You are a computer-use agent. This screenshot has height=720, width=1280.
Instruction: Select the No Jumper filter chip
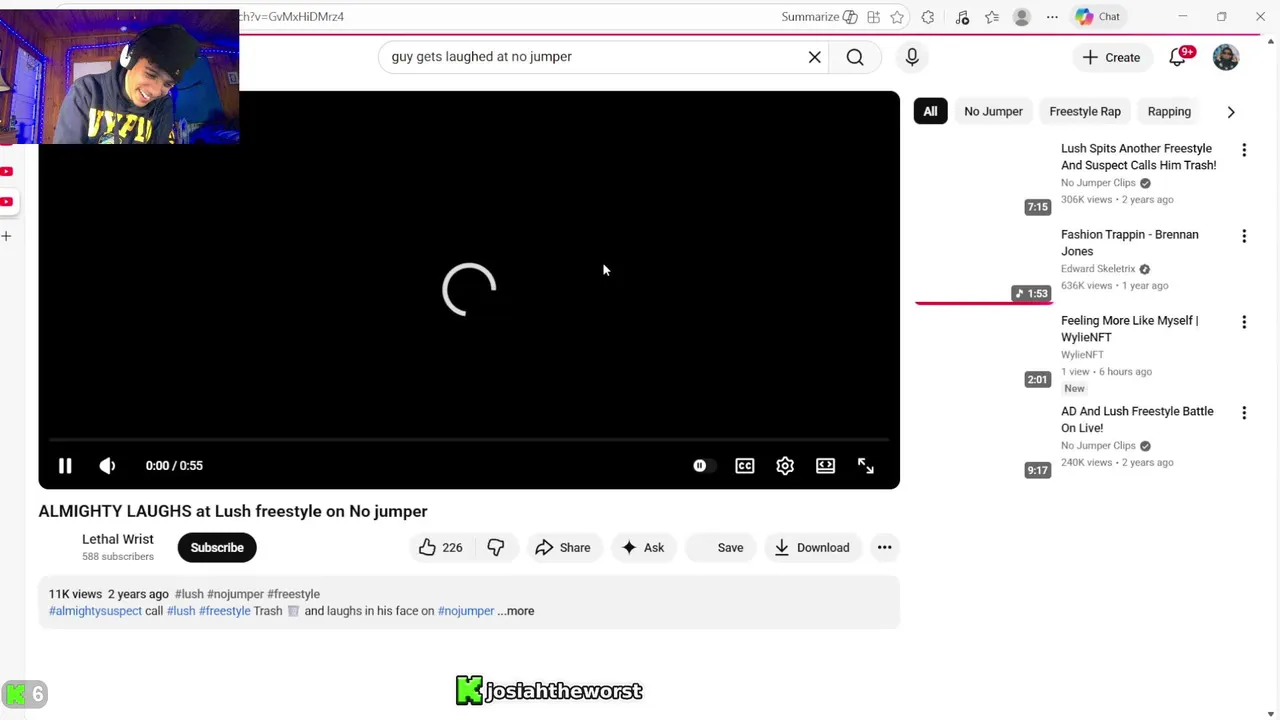993,111
